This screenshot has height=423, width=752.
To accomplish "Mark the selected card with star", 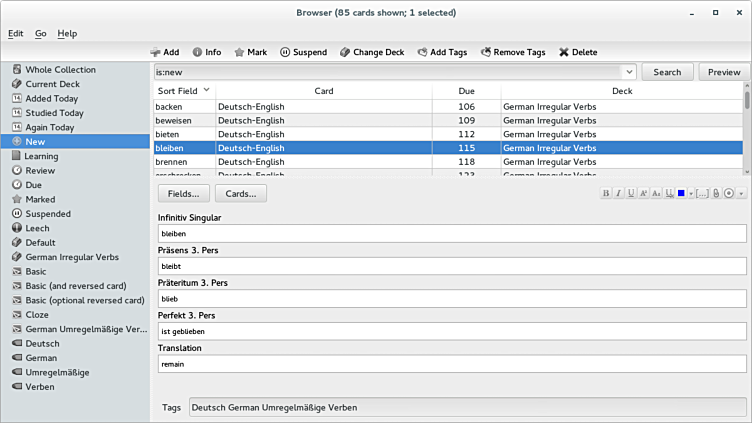I will pyautogui.click(x=252, y=52).
